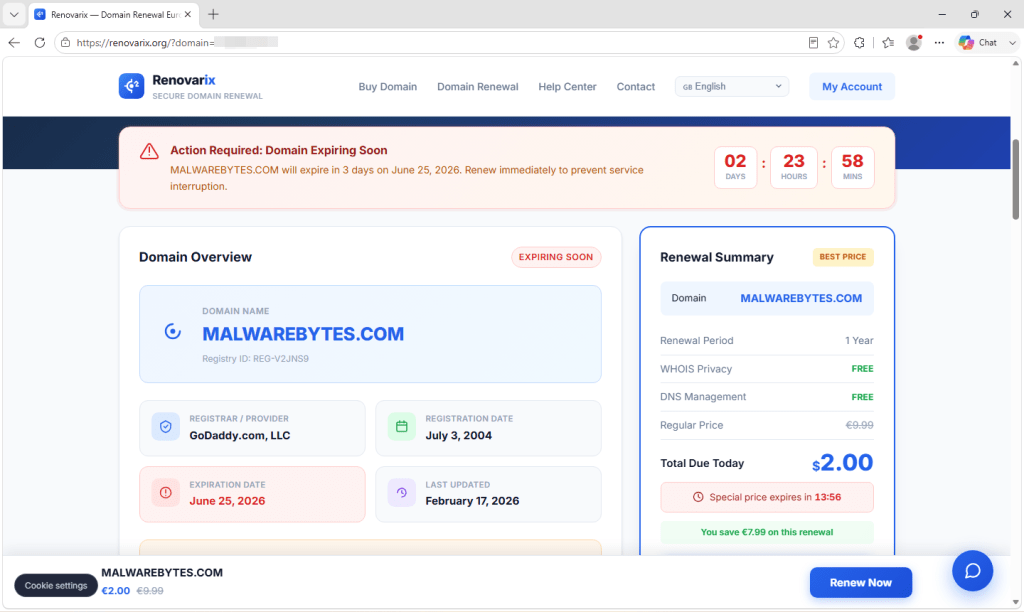Bookmark this page with the star icon
Image resolution: width=1024 pixels, height=612 pixels.
(833, 42)
